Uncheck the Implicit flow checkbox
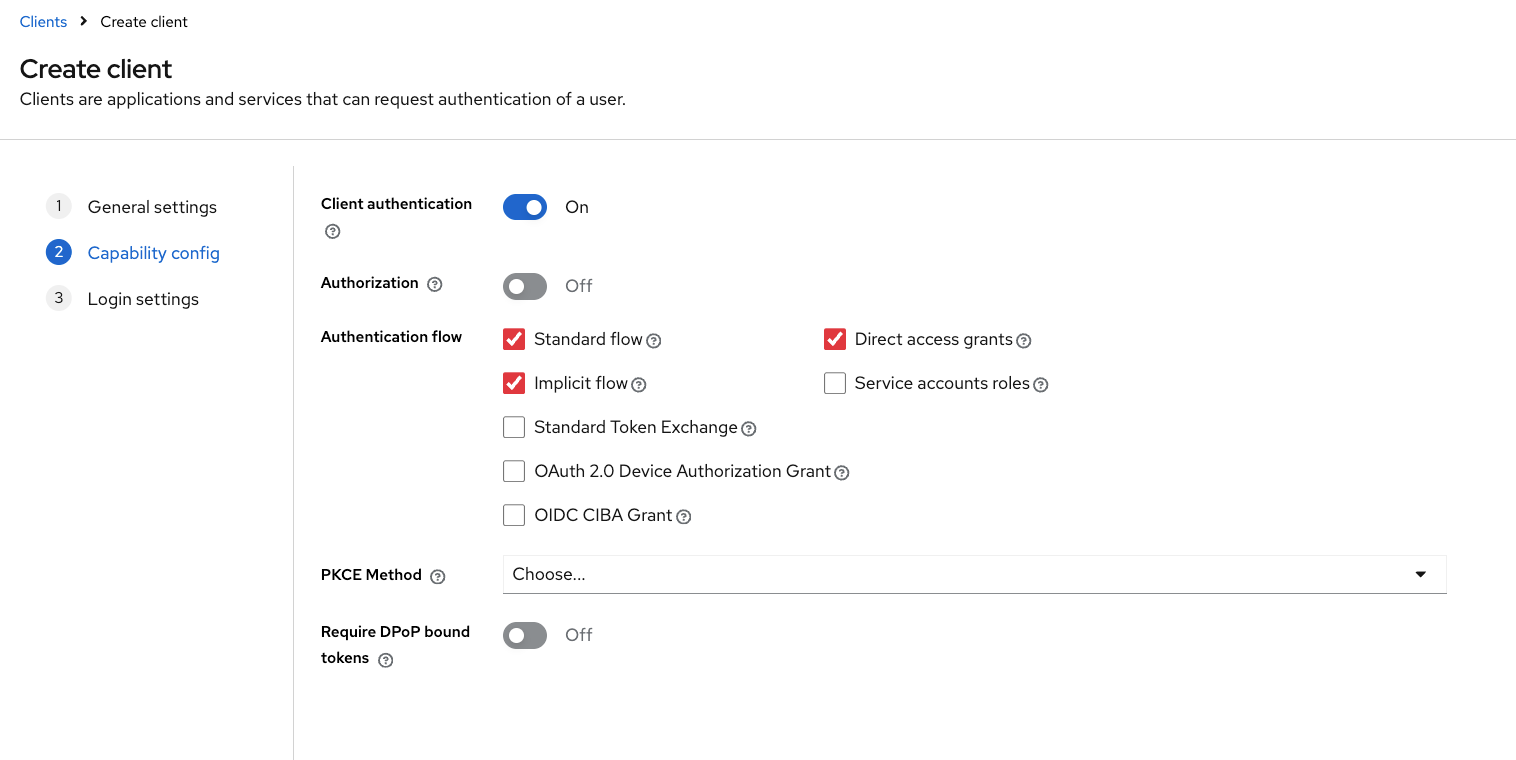 pos(514,383)
